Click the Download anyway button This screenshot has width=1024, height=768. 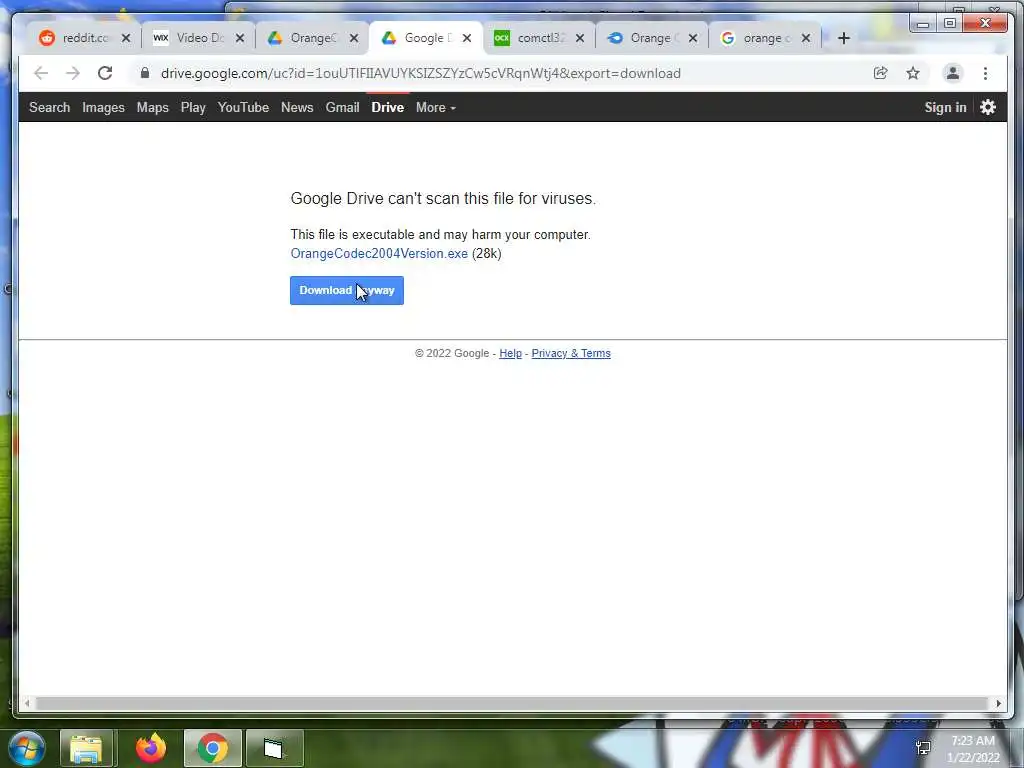(x=347, y=291)
